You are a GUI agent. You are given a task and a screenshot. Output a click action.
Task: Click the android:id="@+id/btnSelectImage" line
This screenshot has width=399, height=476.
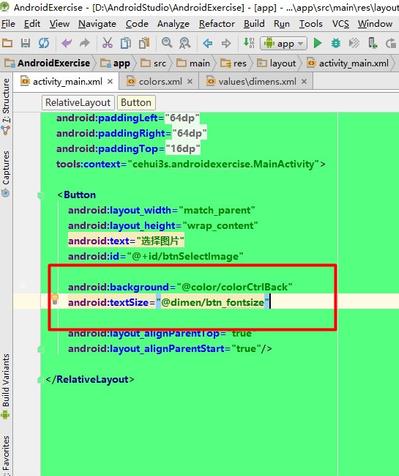click(x=156, y=256)
